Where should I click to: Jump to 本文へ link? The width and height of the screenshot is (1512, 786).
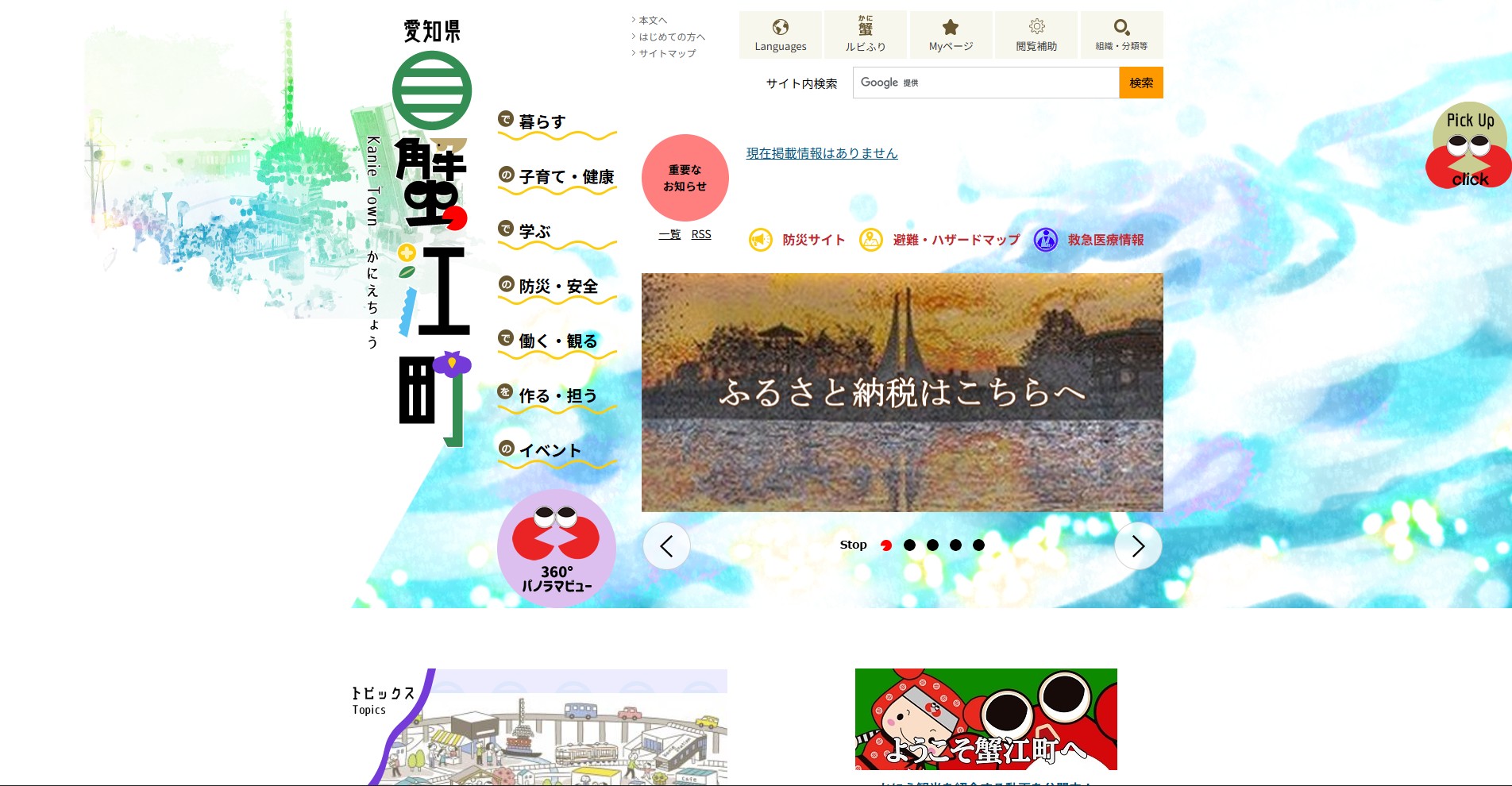(x=653, y=21)
